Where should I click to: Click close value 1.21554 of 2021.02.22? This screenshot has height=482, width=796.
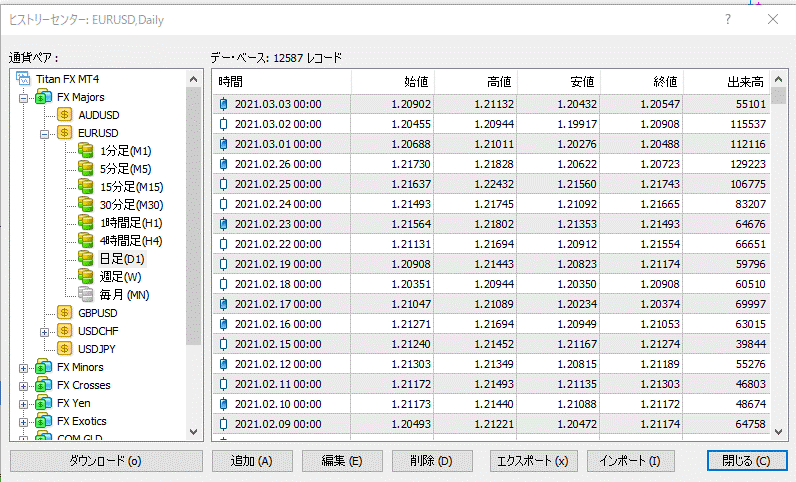(660, 244)
